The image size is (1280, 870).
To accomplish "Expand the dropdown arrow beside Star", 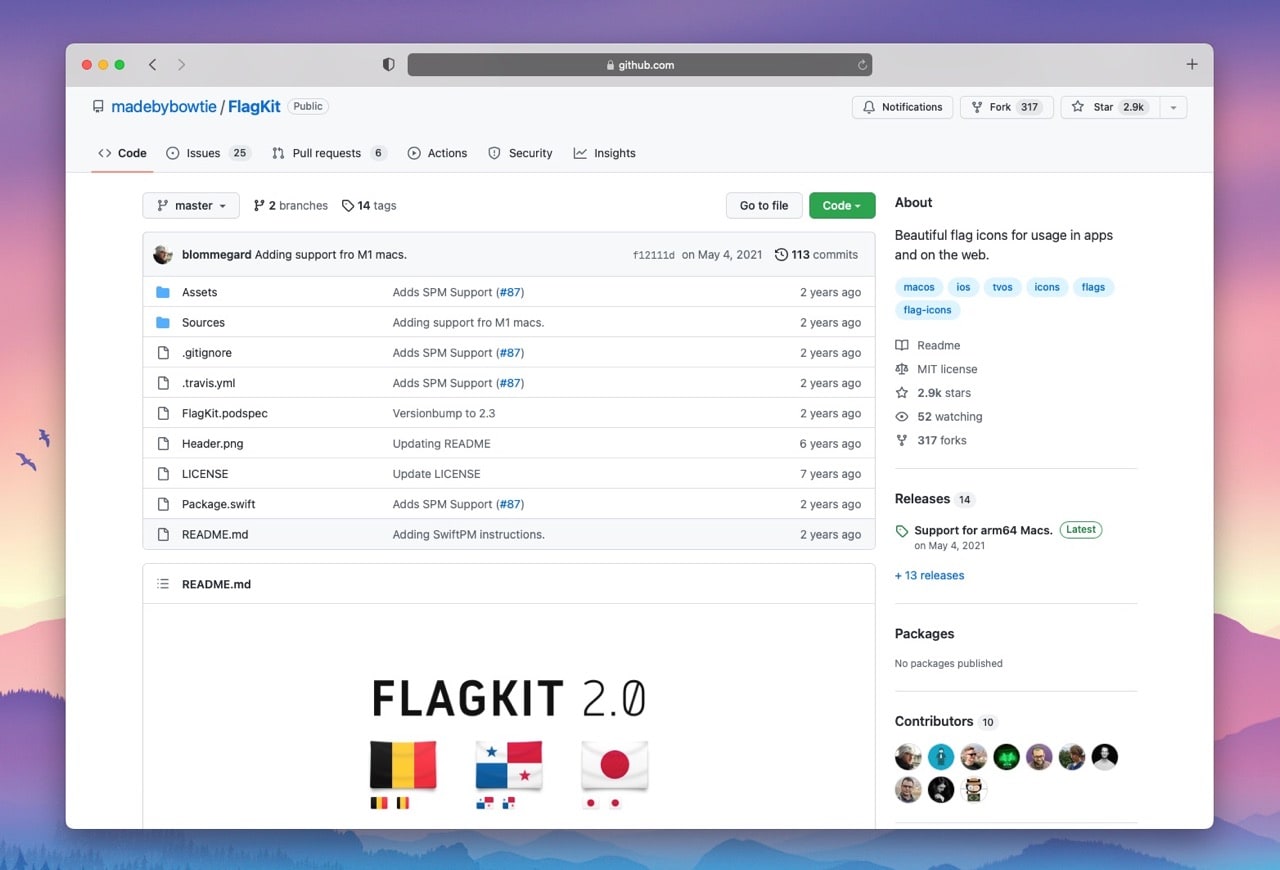I will [1174, 107].
